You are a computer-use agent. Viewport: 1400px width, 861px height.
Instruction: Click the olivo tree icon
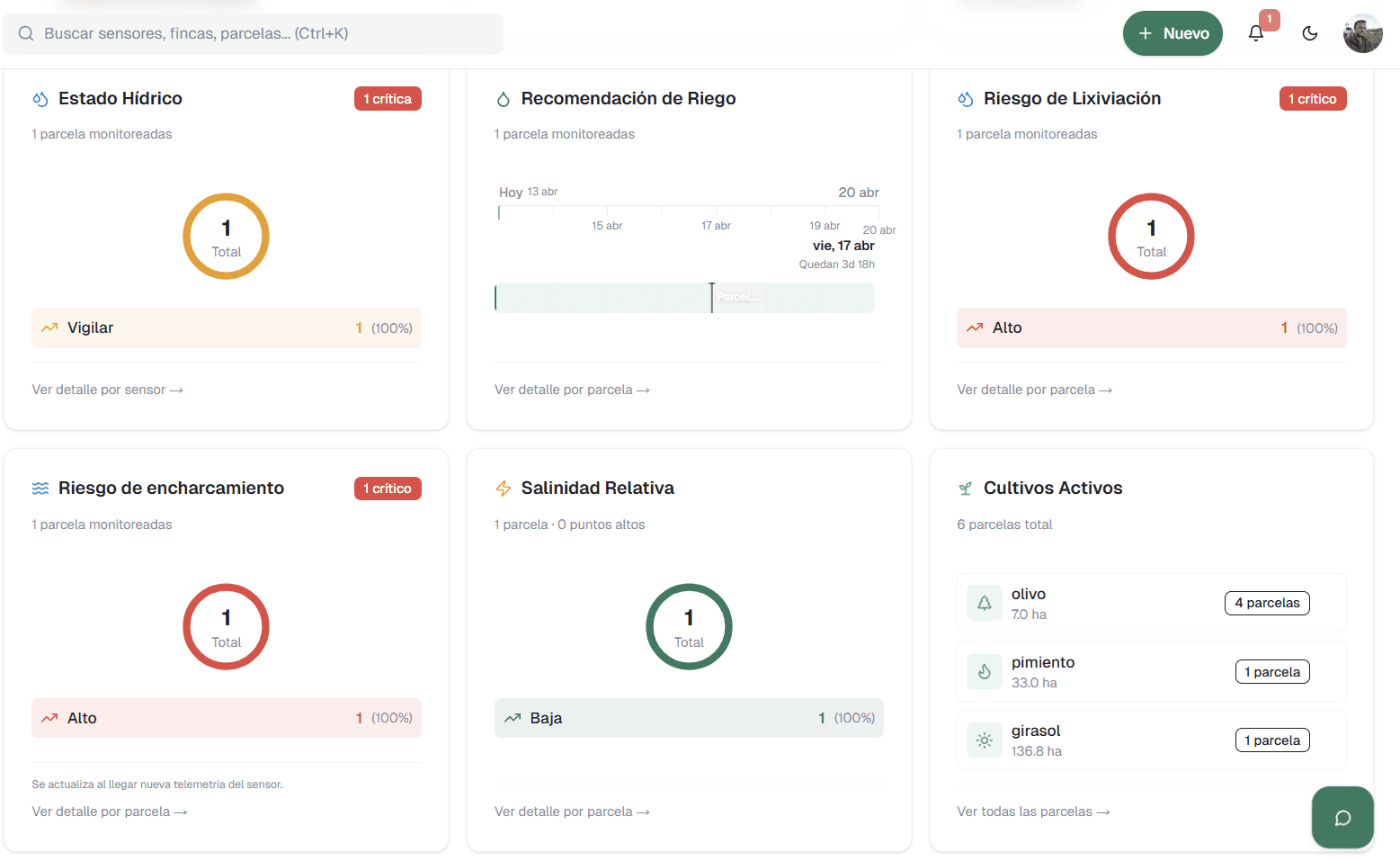(985, 603)
